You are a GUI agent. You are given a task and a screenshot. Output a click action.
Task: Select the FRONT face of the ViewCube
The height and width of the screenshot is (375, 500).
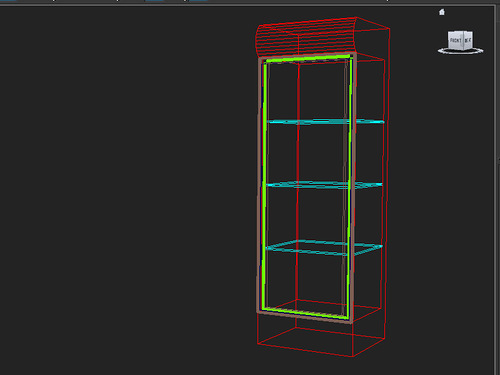coord(455,40)
